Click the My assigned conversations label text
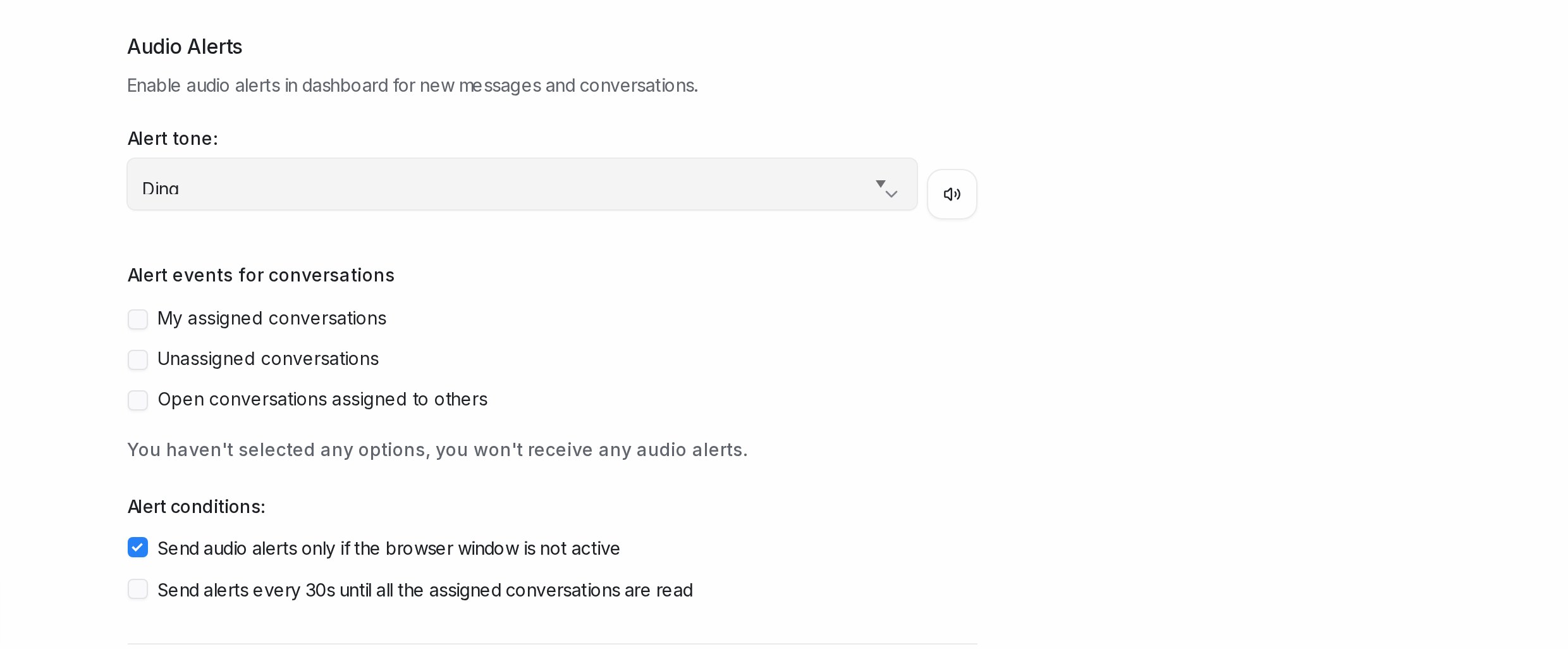This screenshot has width=1568, height=649. (272, 319)
